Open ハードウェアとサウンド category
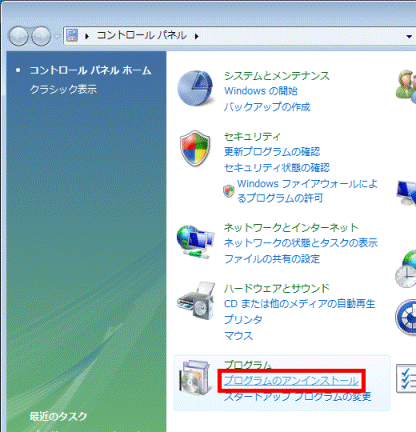The width and height of the screenshot is (416, 432). click(x=277, y=288)
